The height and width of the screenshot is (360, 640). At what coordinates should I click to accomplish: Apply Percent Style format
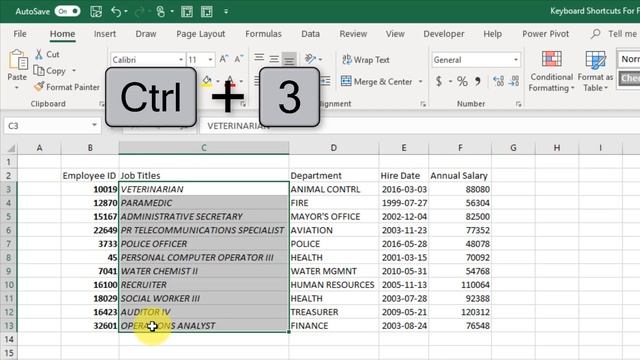[462, 81]
